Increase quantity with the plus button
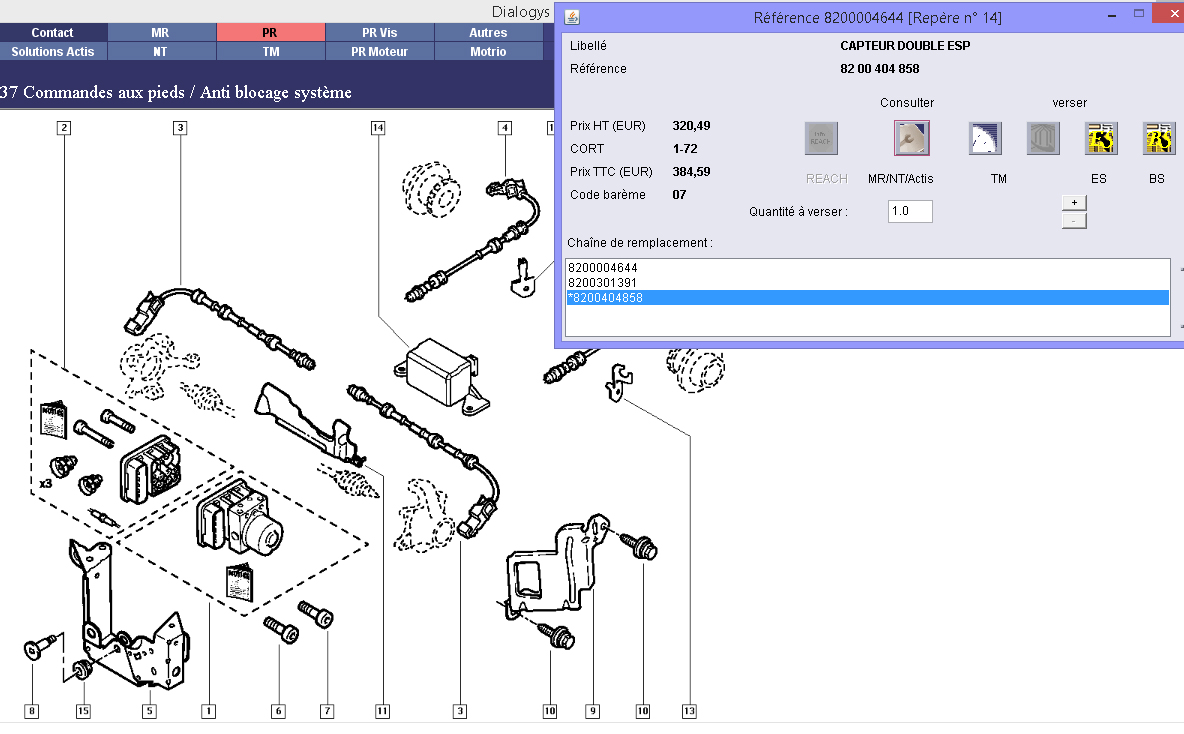Viewport: 1184px width, 734px height. point(1073,202)
